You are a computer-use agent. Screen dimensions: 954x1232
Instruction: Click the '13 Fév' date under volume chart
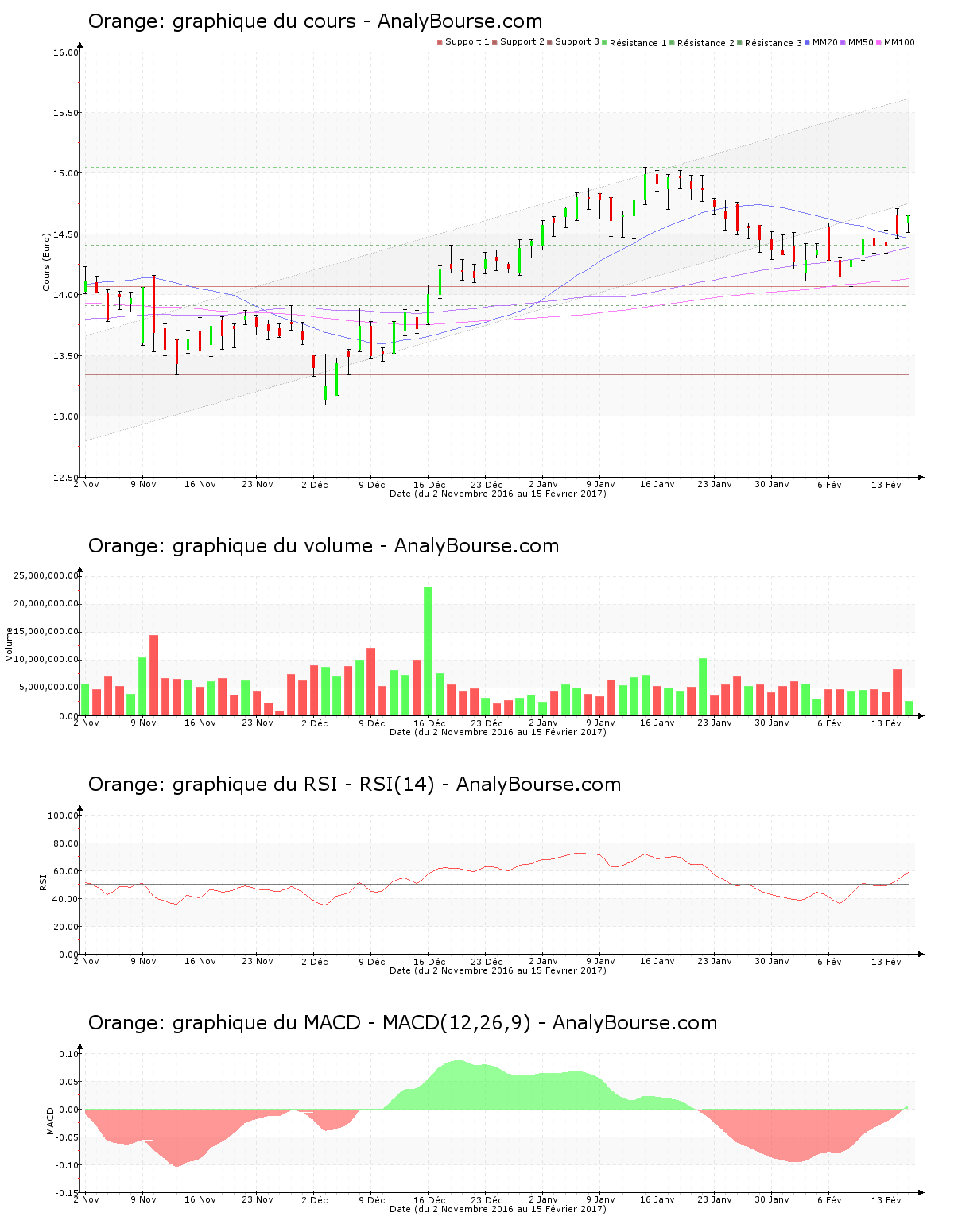pyautogui.click(x=886, y=723)
